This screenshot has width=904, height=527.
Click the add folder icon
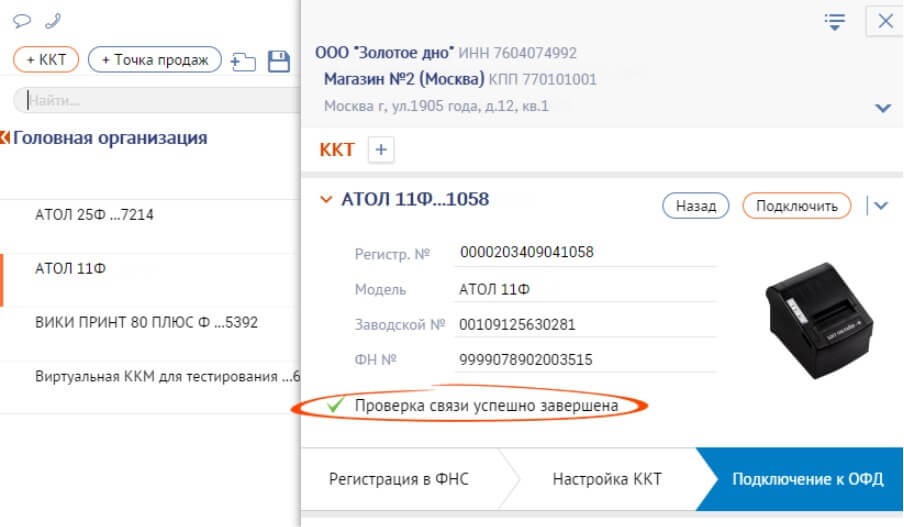click(x=243, y=62)
